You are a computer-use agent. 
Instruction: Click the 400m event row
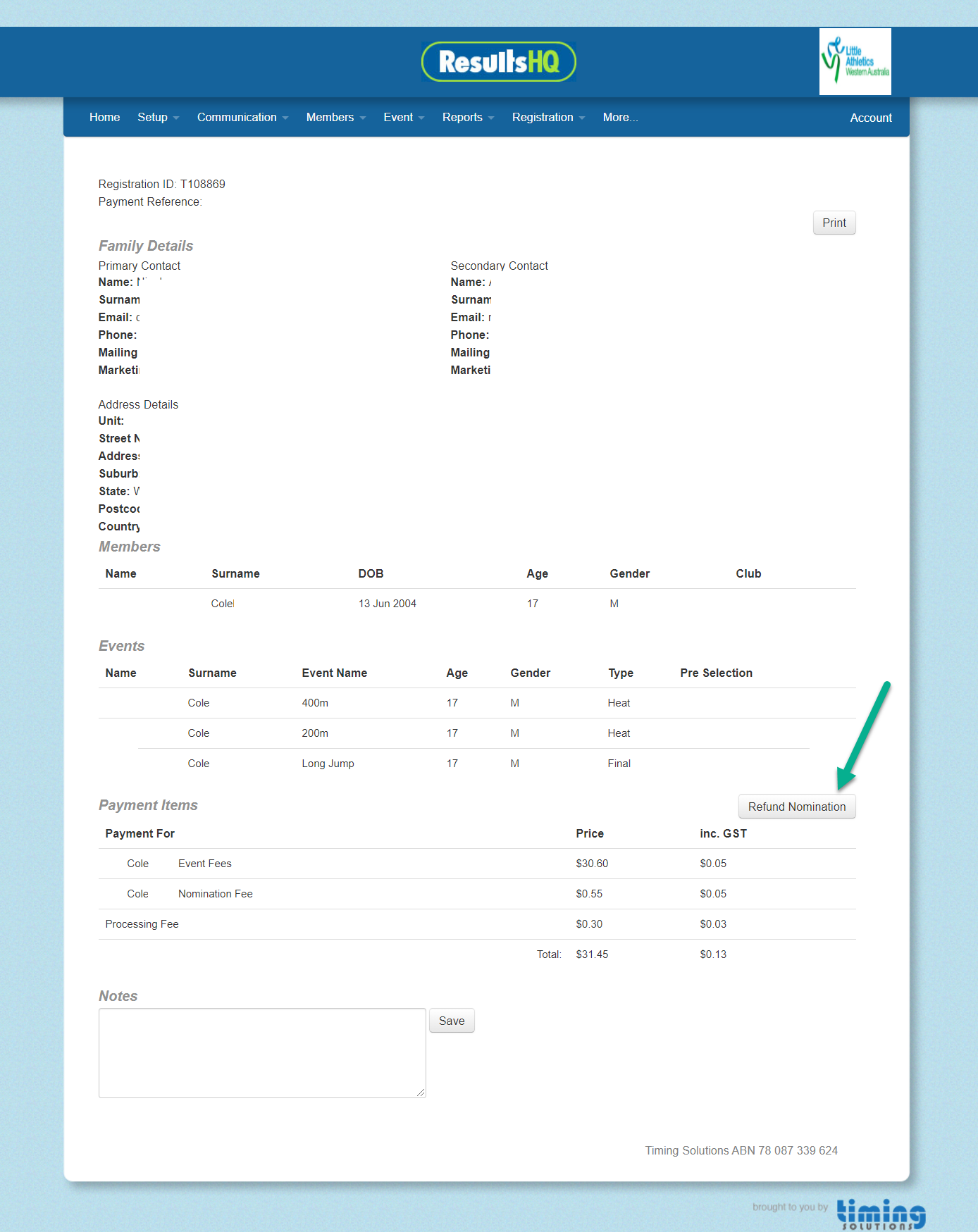click(477, 703)
